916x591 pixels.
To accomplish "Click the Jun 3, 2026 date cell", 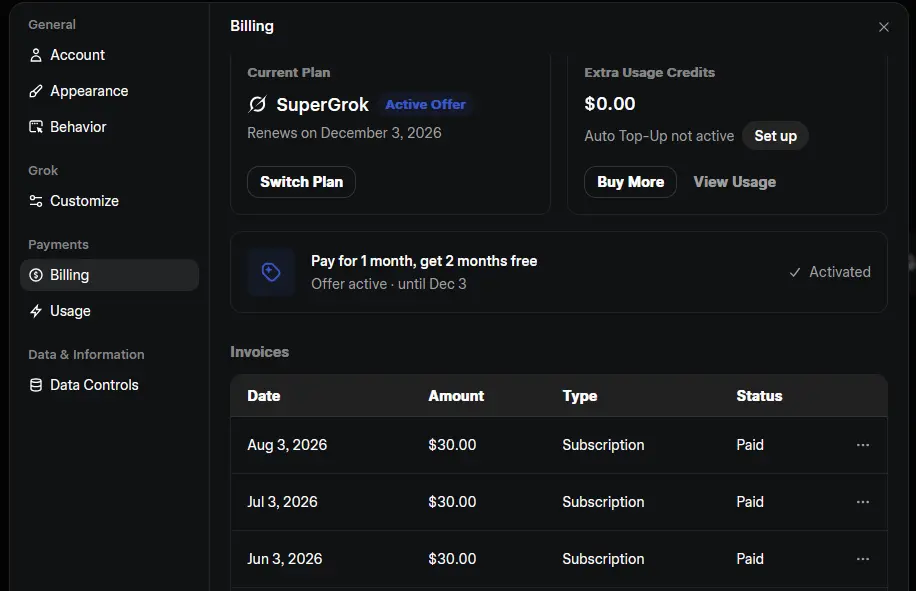I will point(284,559).
